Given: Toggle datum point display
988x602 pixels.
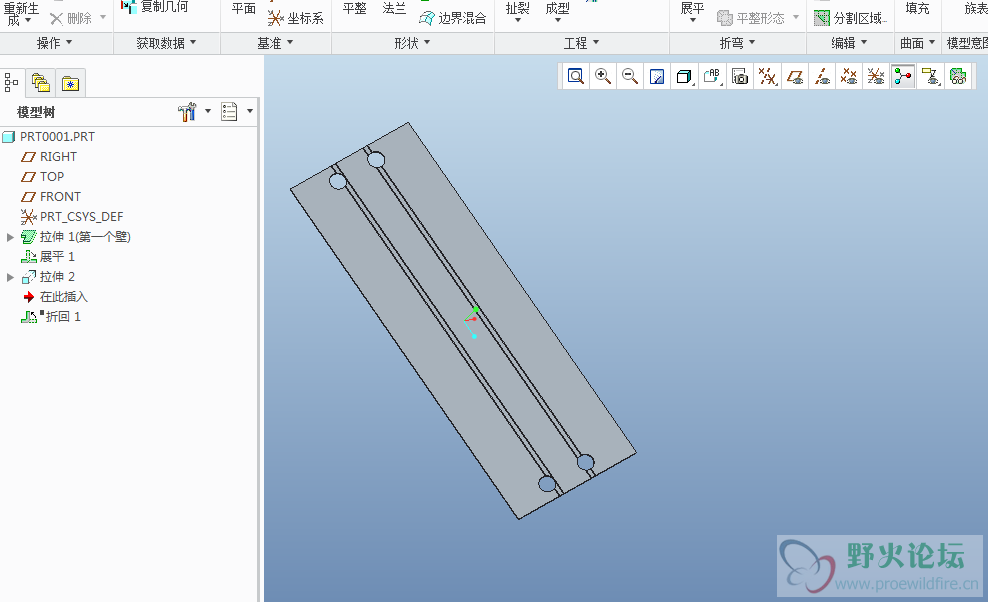Looking at the screenshot, I should click(x=849, y=77).
